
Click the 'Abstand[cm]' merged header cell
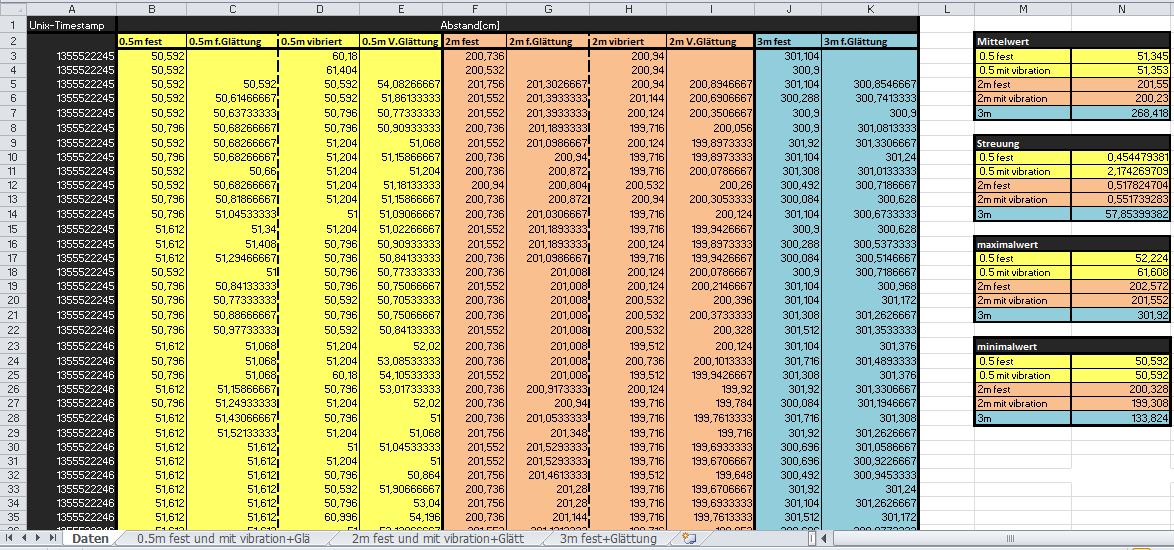[517, 25]
